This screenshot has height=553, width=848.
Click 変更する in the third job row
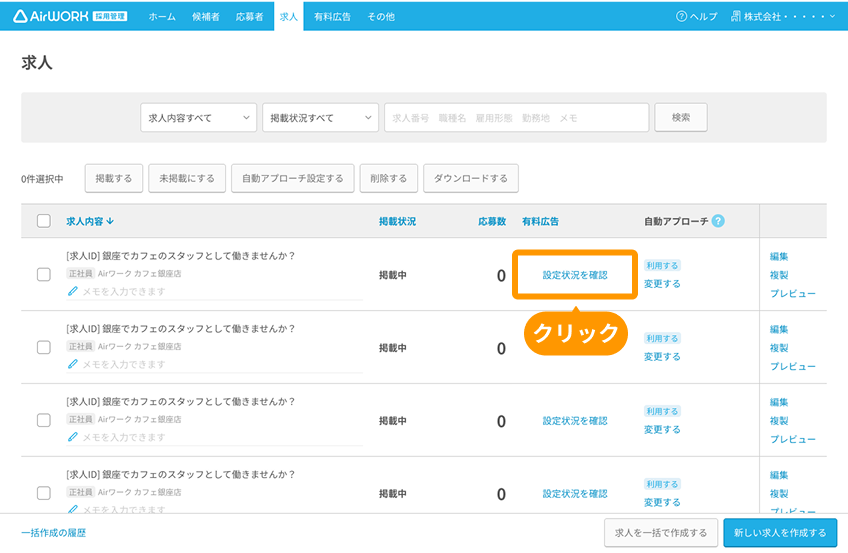coord(662,430)
